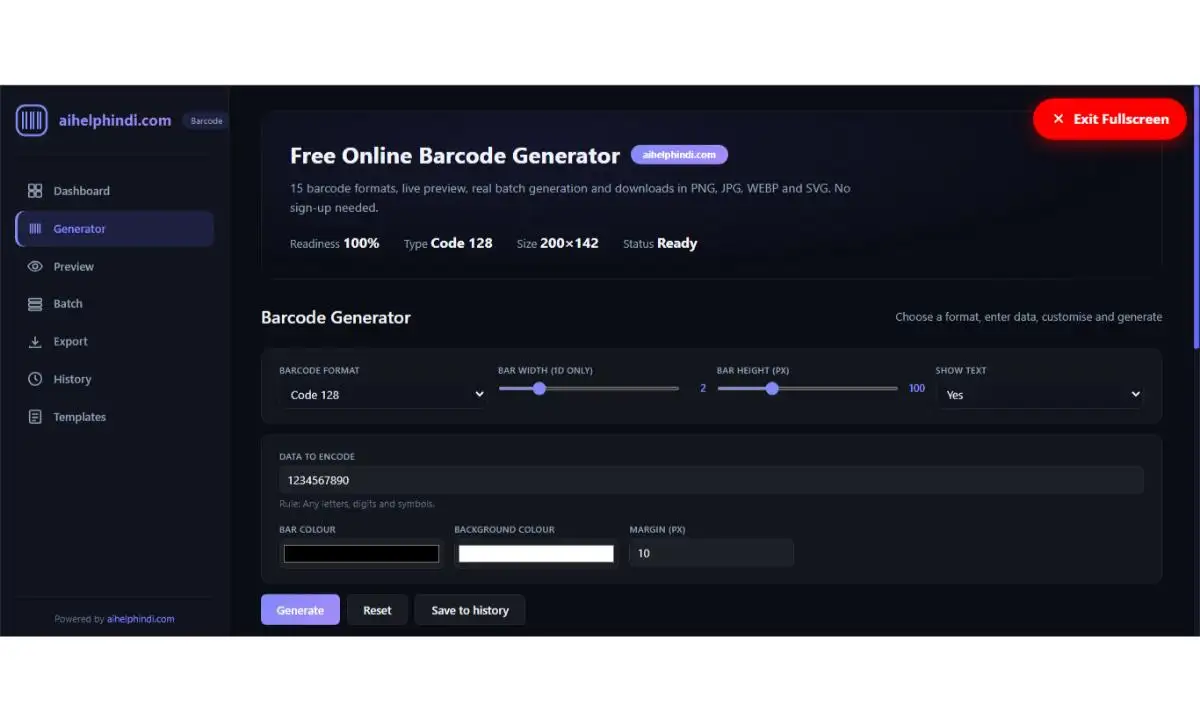Click the Exit Fullscreen button
This screenshot has width=1200, height=720.
click(1110, 119)
